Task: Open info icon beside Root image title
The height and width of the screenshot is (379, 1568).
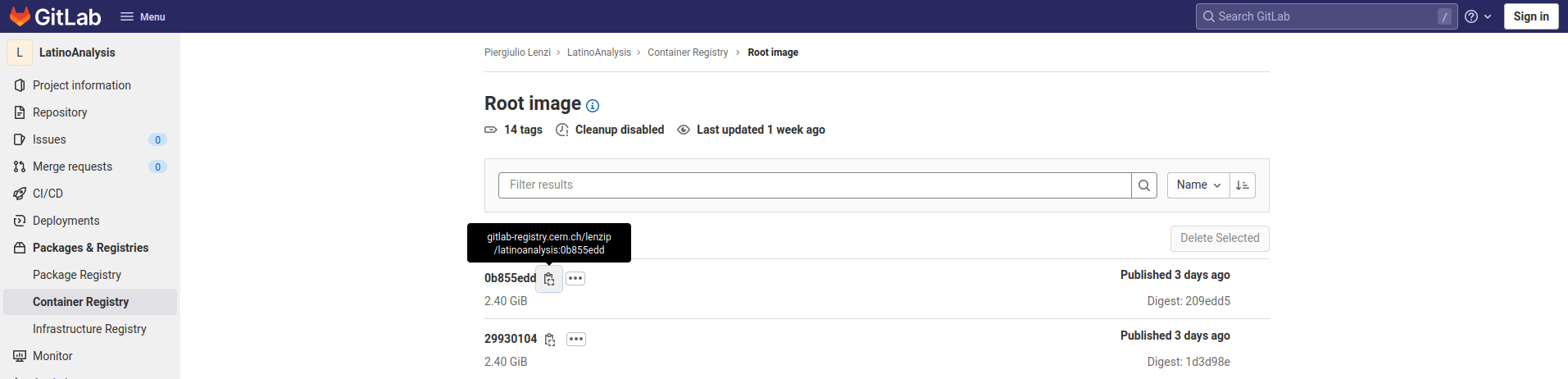Action: (x=593, y=106)
